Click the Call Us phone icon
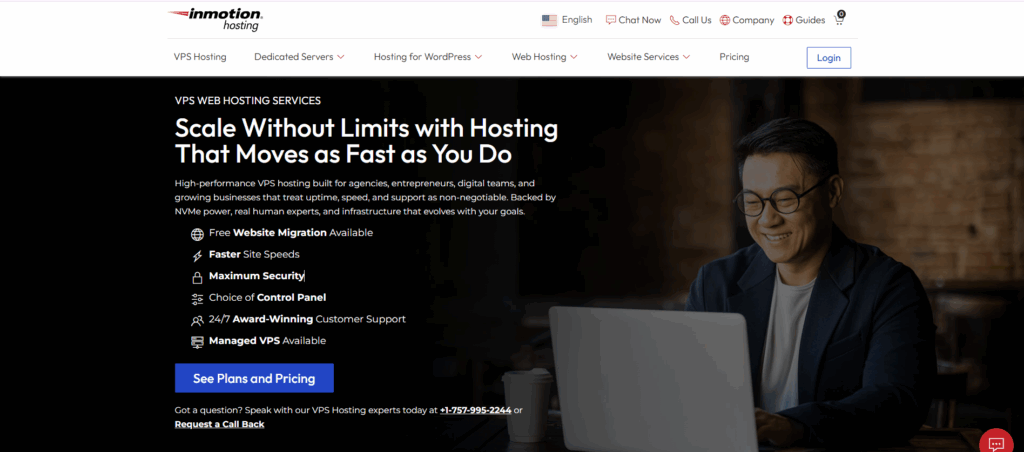The height and width of the screenshot is (452, 1024). pos(675,20)
